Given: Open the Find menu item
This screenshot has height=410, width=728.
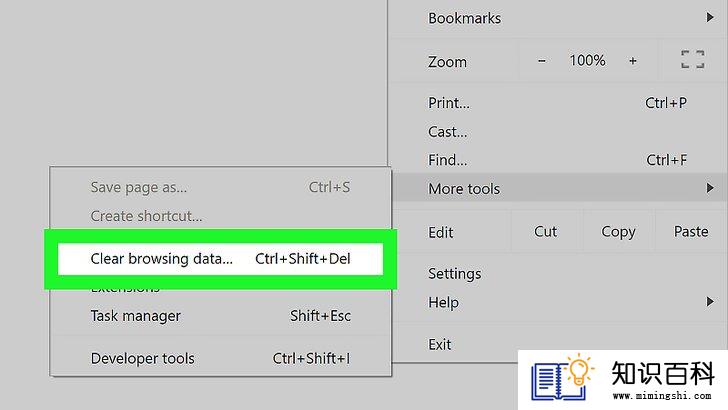Looking at the screenshot, I should tap(558, 160).
